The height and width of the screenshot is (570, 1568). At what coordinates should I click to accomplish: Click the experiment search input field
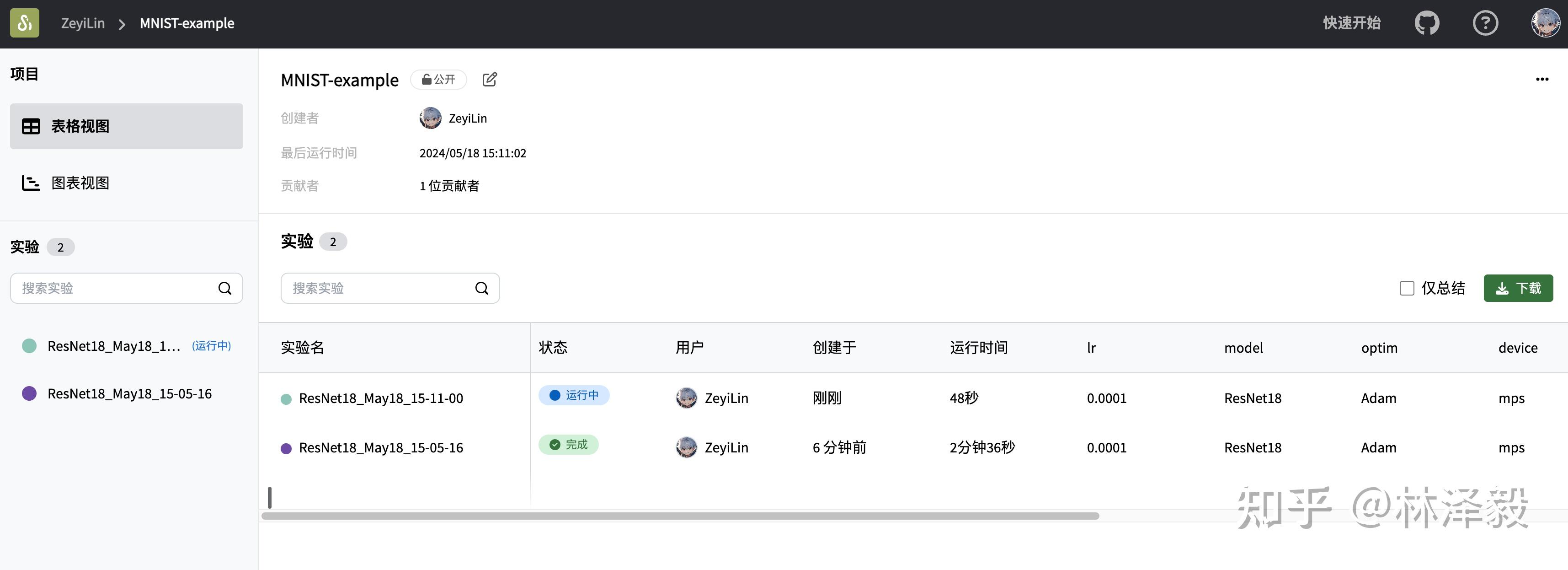point(365,288)
